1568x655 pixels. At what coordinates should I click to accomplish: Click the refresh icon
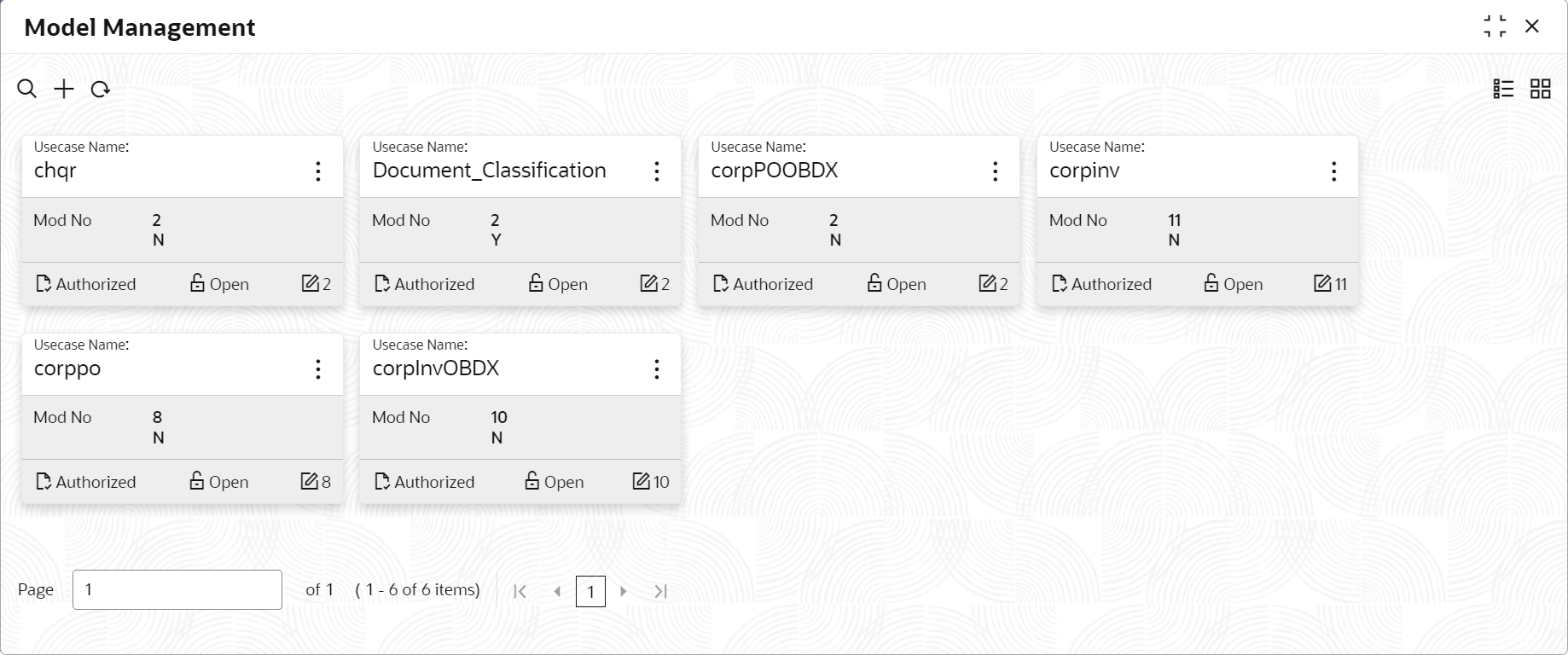[101, 89]
